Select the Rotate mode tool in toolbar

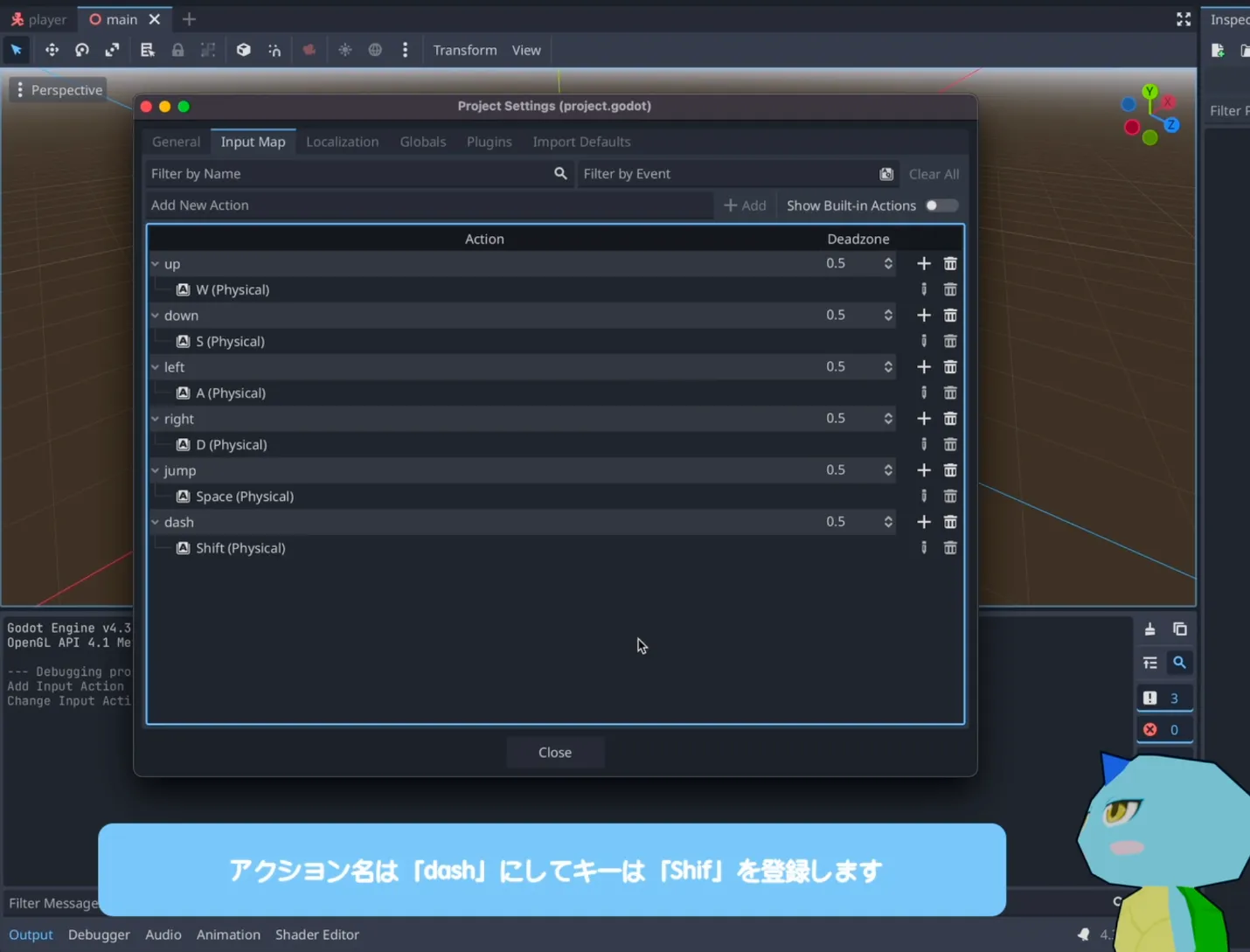(x=82, y=50)
